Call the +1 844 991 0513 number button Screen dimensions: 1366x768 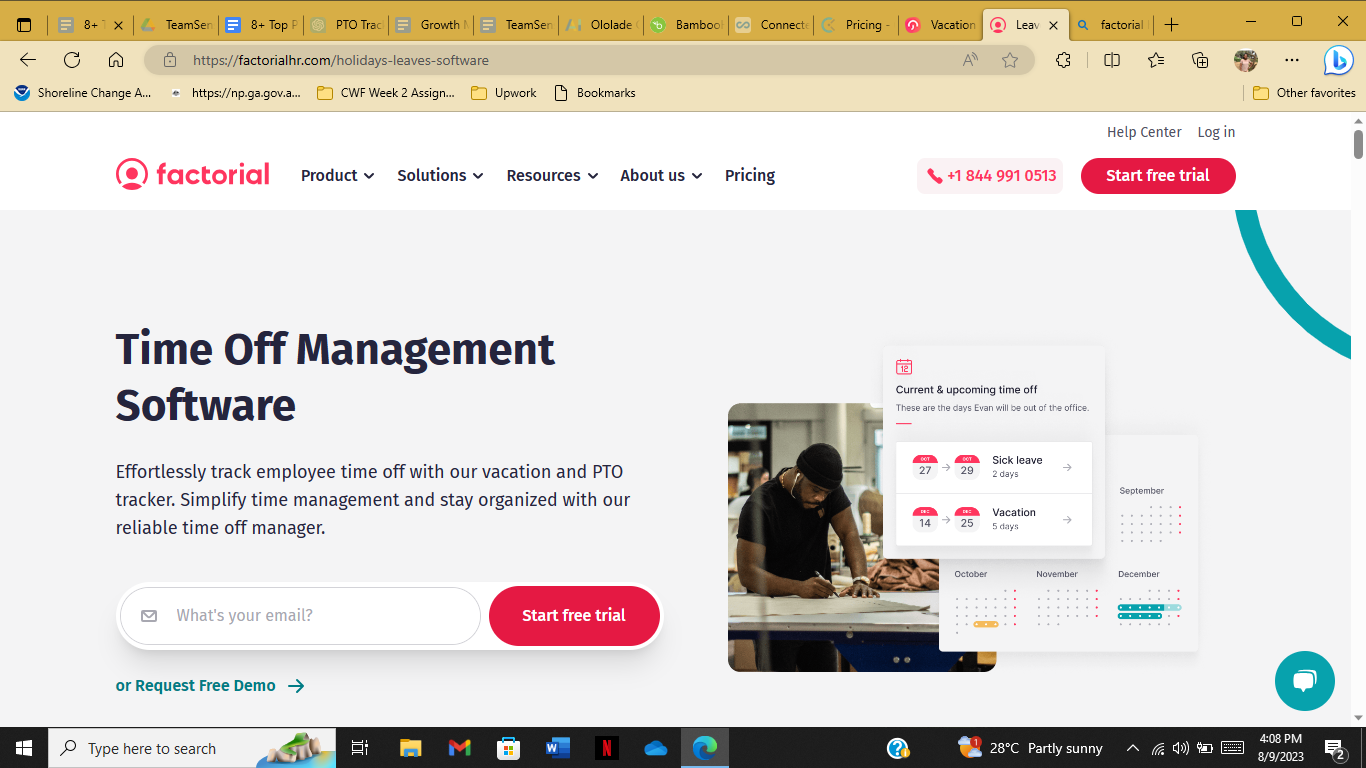(x=990, y=176)
